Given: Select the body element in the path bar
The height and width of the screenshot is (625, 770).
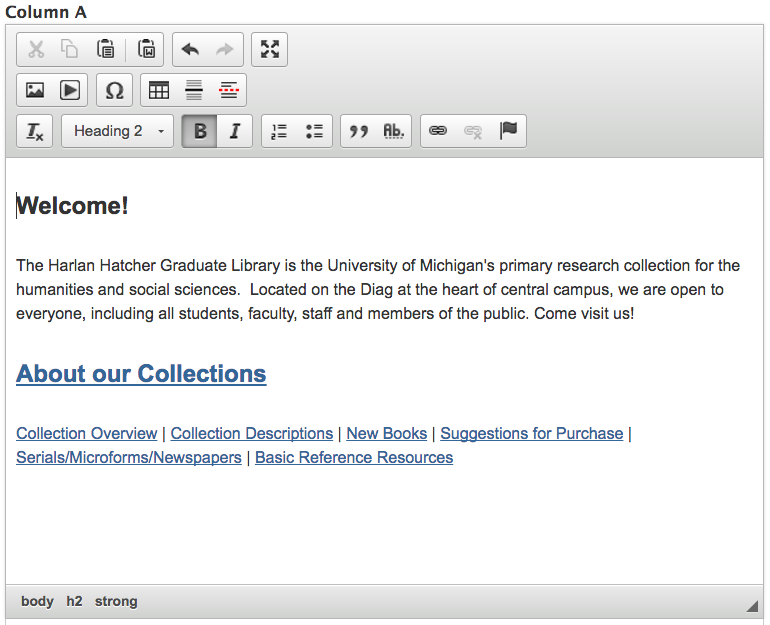Looking at the screenshot, I should pos(37,601).
